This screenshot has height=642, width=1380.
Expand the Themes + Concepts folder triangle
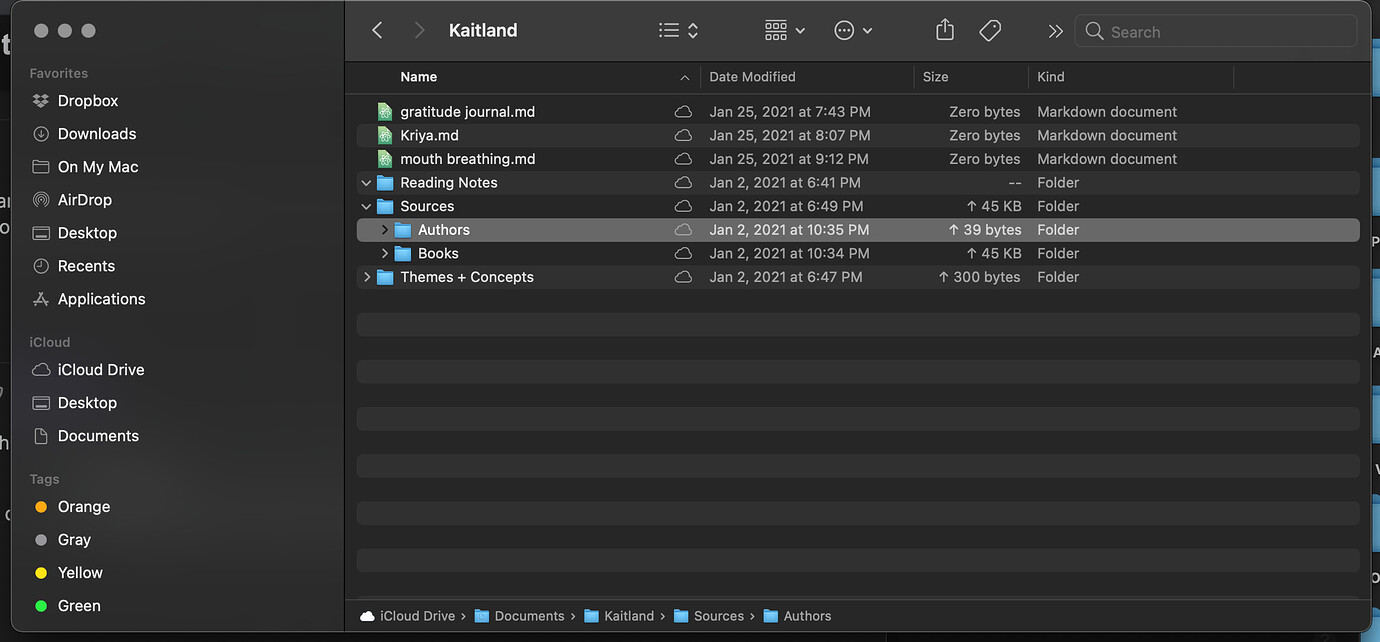[366, 277]
